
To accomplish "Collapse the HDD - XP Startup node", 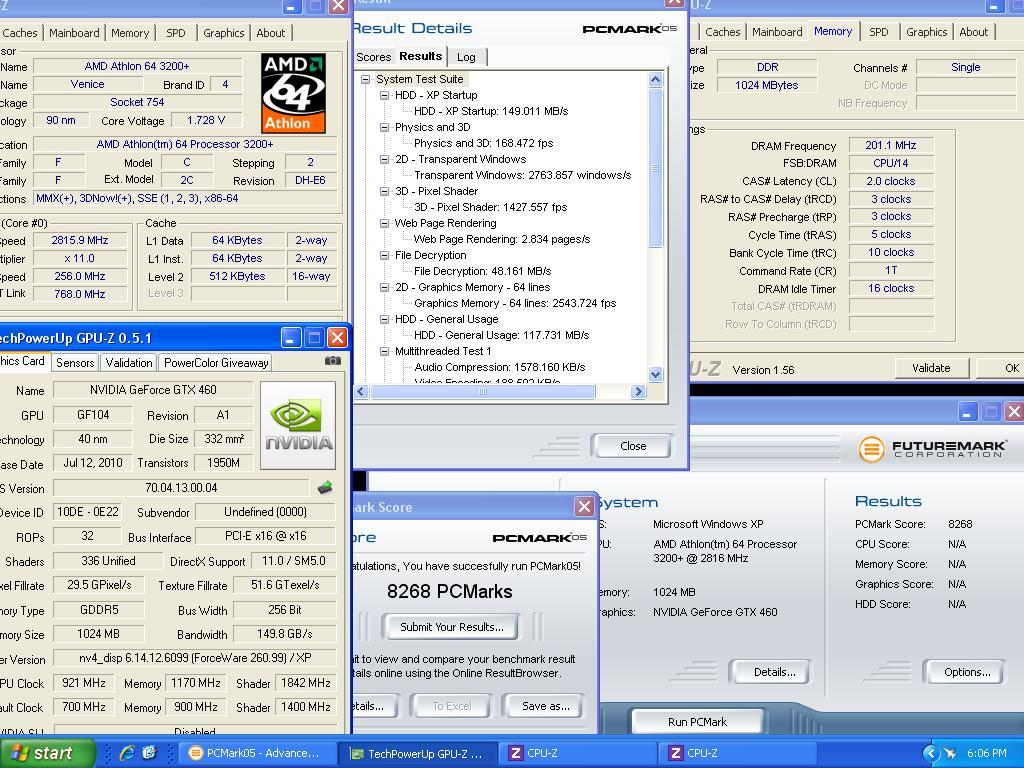I will click(385, 95).
